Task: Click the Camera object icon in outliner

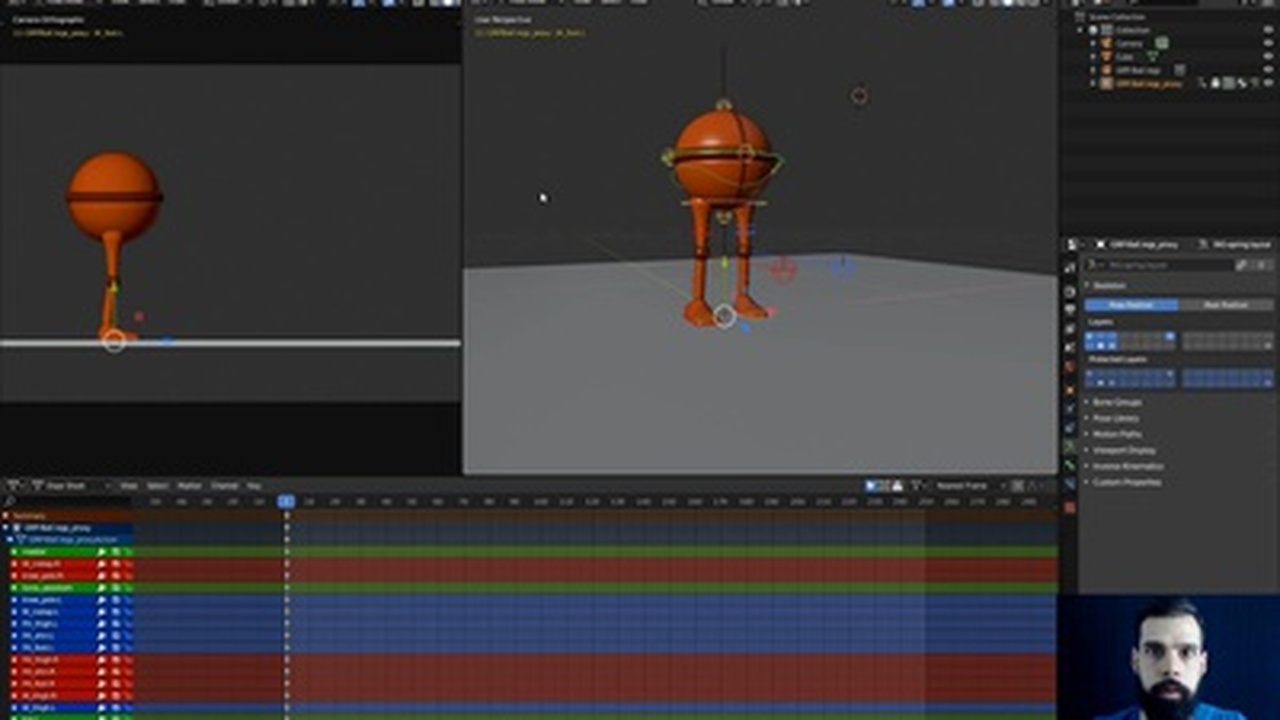Action: point(1107,44)
